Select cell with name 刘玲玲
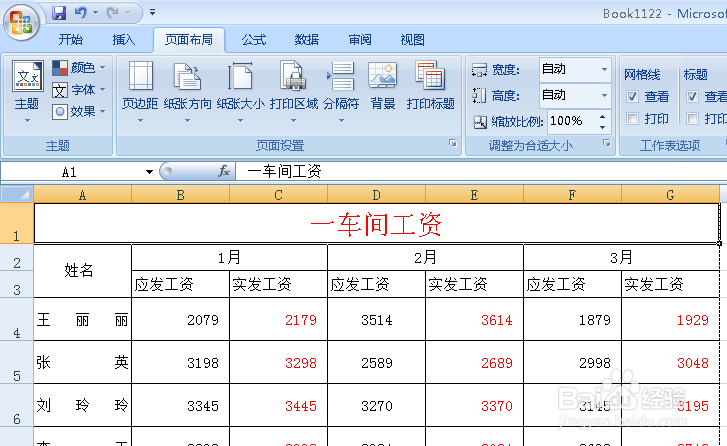 pyautogui.click(x=83, y=406)
